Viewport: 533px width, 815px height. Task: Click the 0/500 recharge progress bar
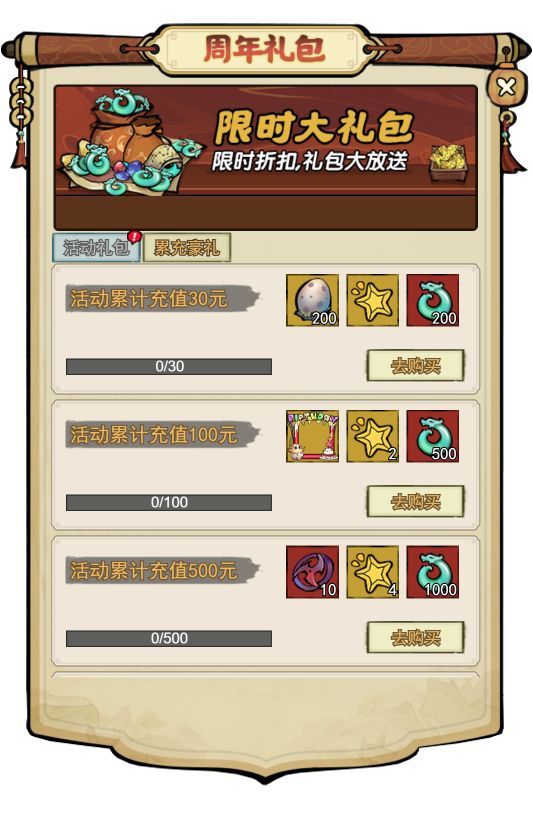point(169,638)
